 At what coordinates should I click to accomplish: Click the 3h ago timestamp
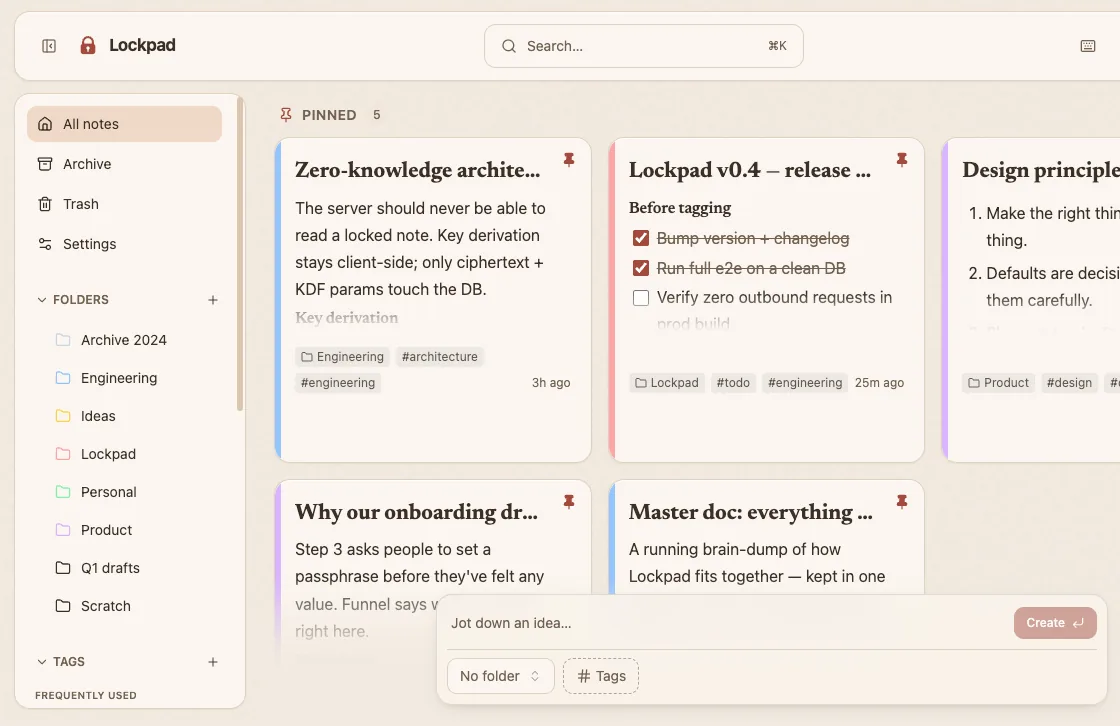[x=551, y=382]
